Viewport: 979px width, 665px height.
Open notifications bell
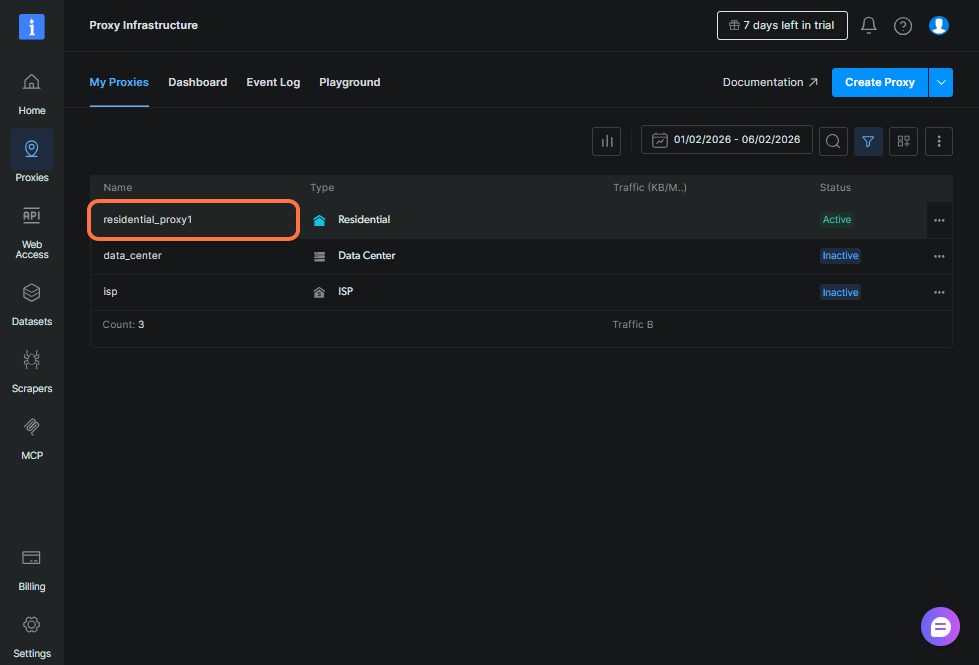point(868,26)
